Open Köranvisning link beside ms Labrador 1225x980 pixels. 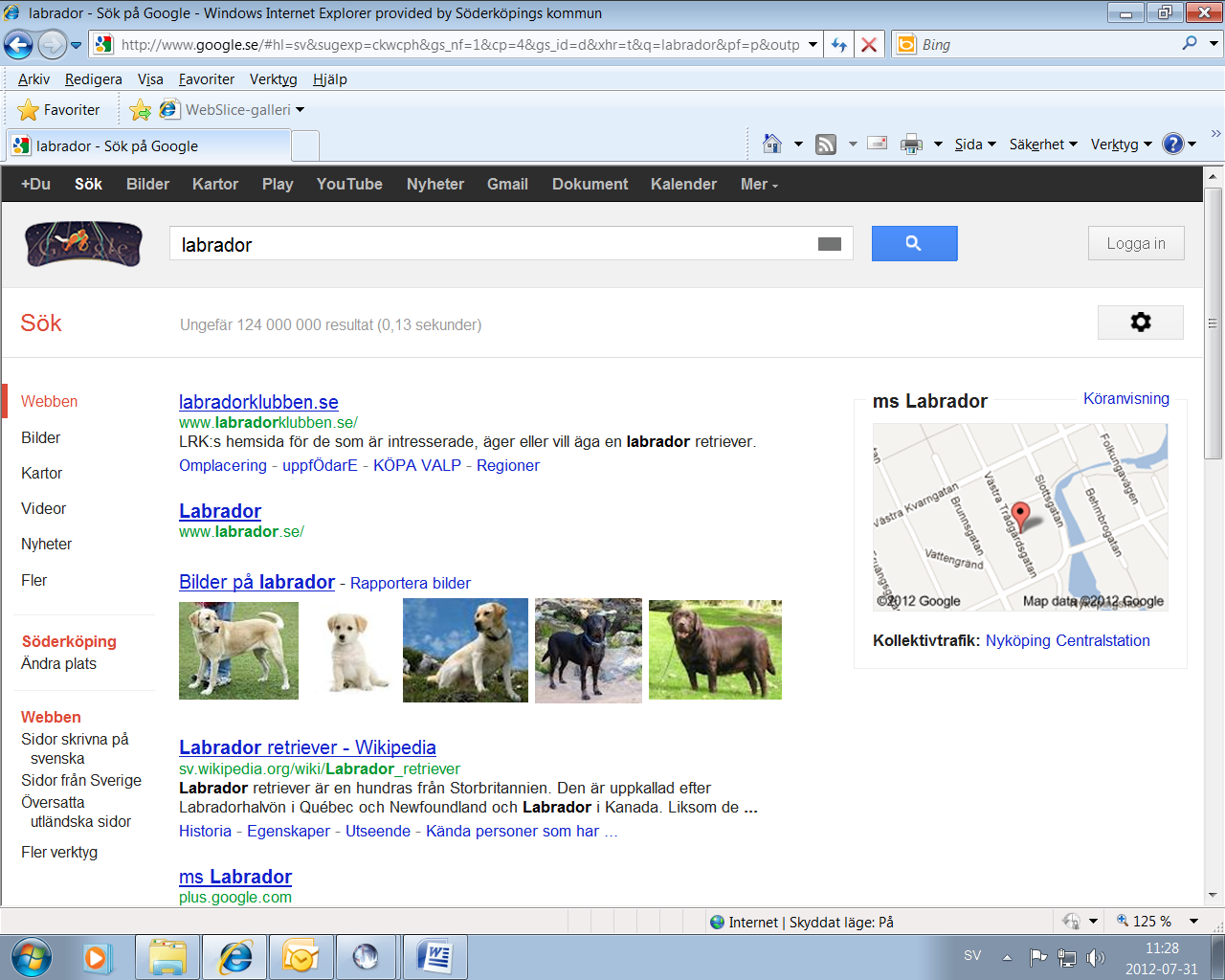tap(1126, 398)
